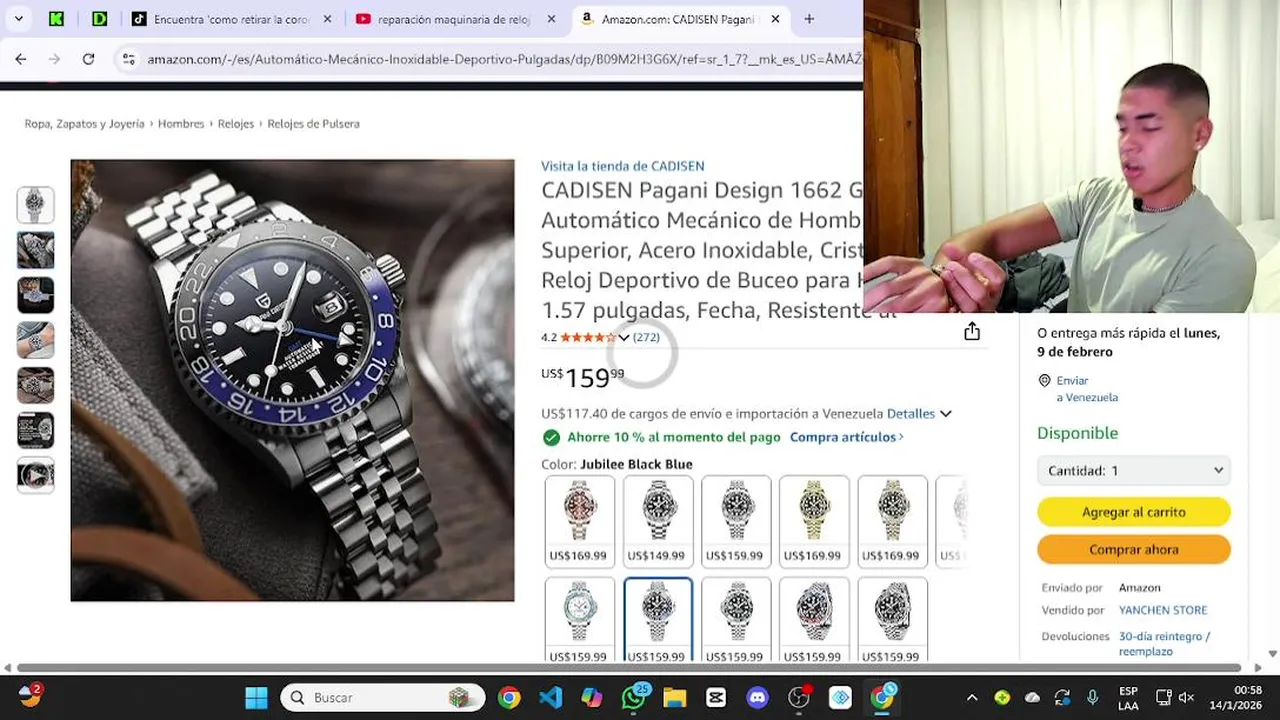Viewport: 1280px width, 720px height.
Task: Open File Explorer from taskbar
Action: pyautogui.click(x=675, y=697)
